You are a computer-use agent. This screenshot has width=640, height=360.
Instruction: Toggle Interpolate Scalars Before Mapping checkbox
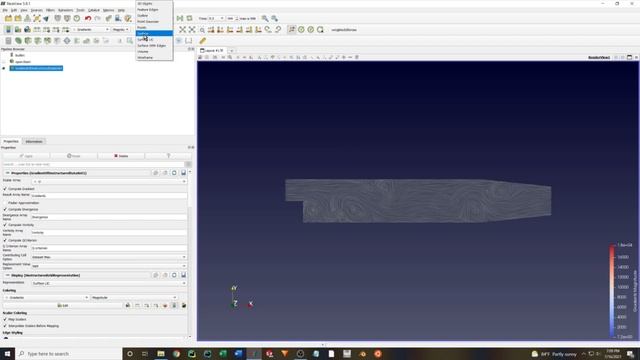tap(5, 326)
